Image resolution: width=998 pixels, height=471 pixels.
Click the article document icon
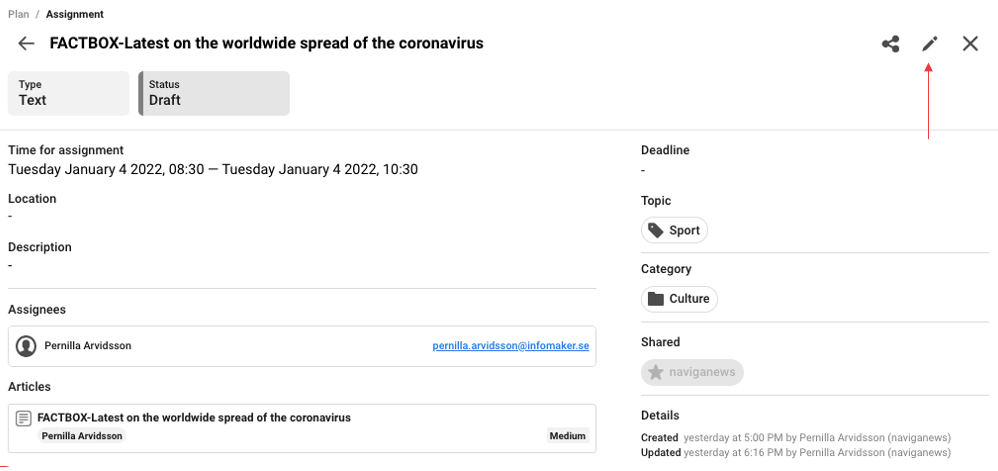point(24,418)
